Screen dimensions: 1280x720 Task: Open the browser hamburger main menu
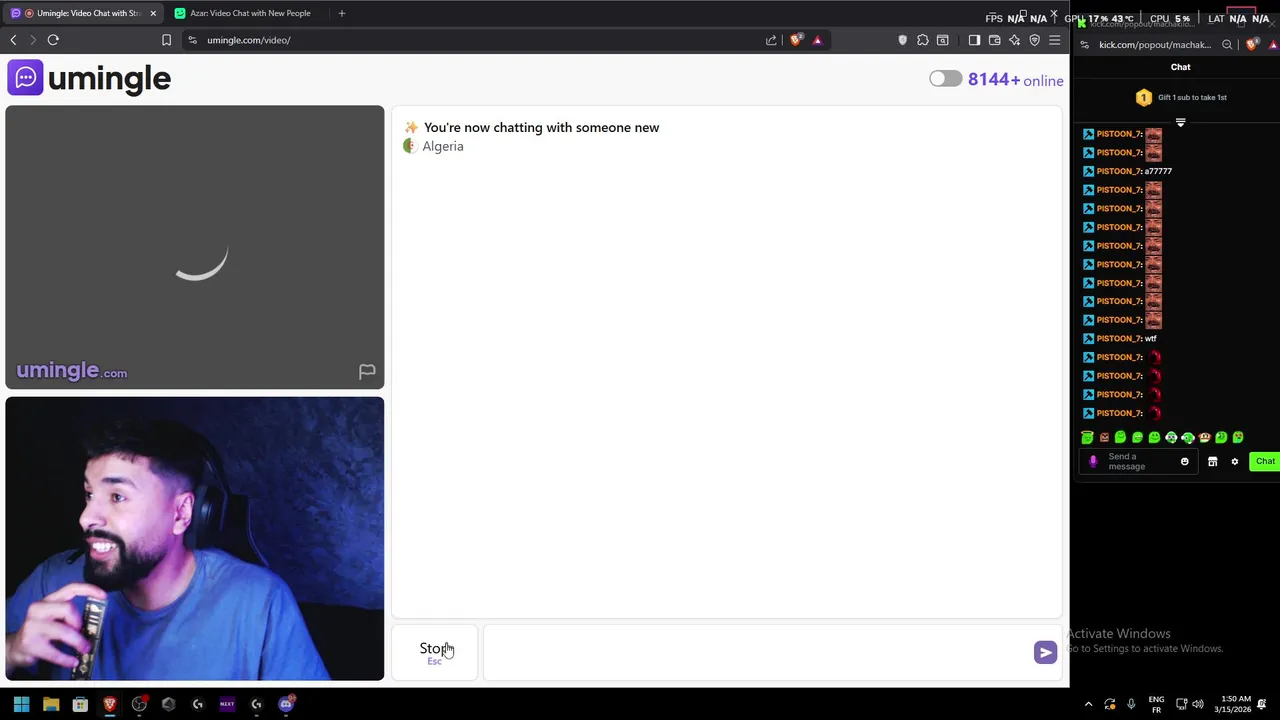point(1054,40)
